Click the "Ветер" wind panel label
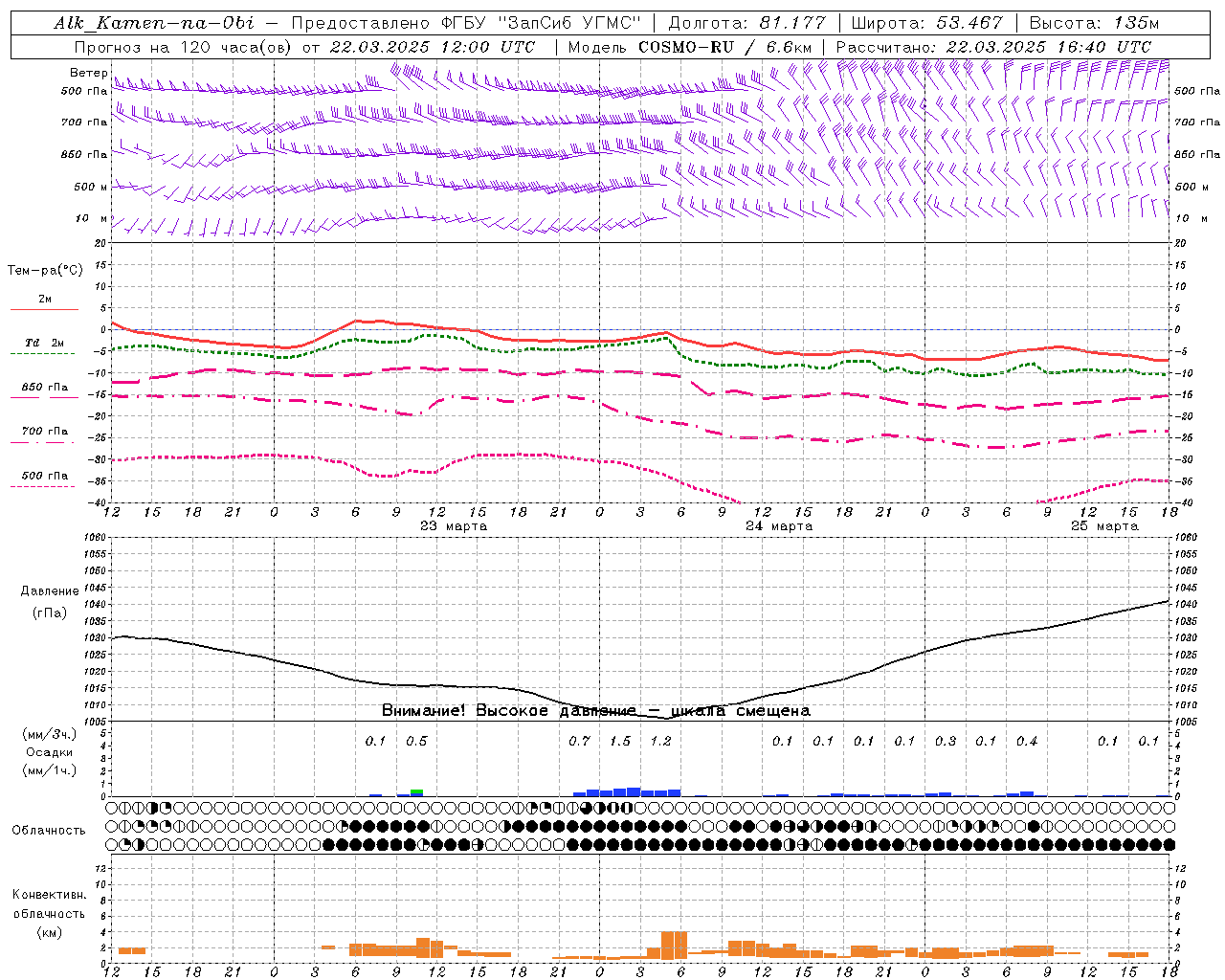Screen dimensions: 1225x980 [x=89, y=73]
